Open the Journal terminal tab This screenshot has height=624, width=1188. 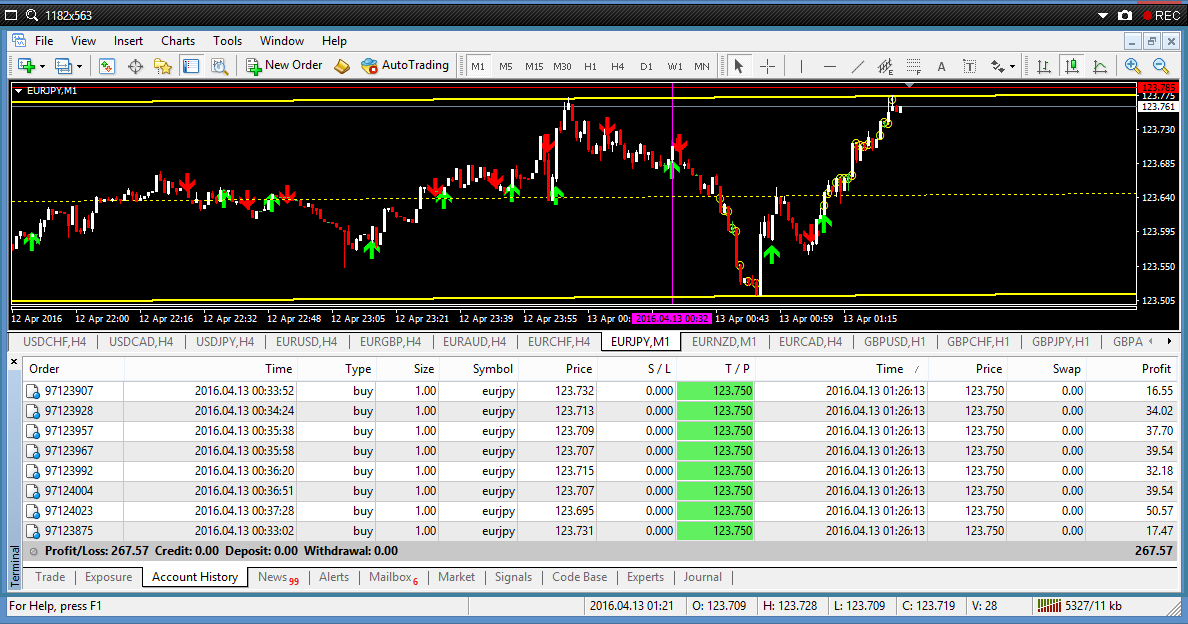click(x=702, y=577)
